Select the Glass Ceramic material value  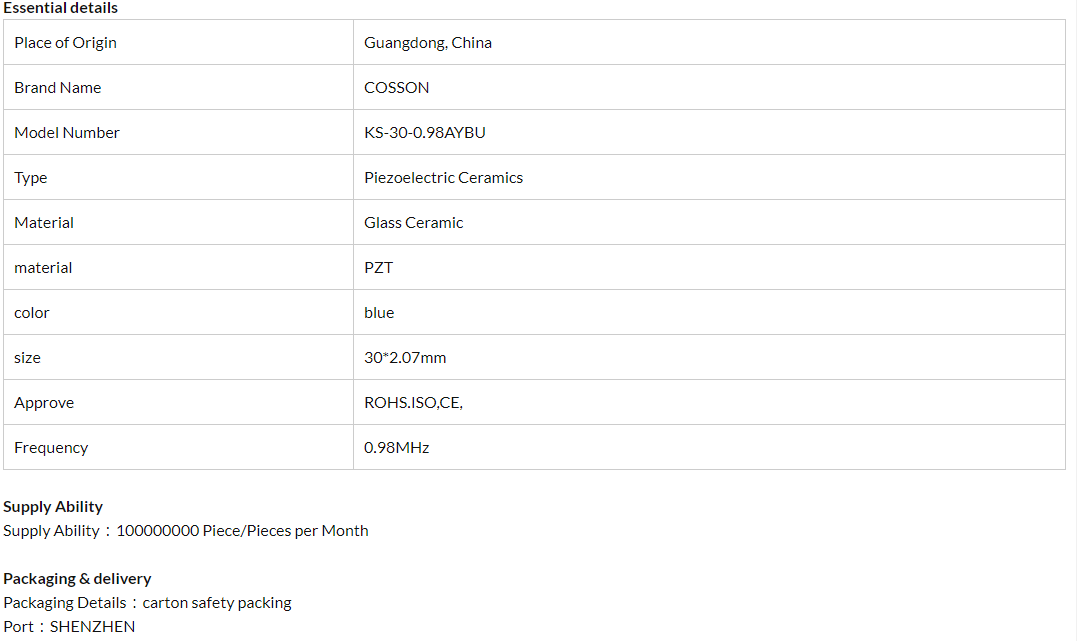click(413, 223)
